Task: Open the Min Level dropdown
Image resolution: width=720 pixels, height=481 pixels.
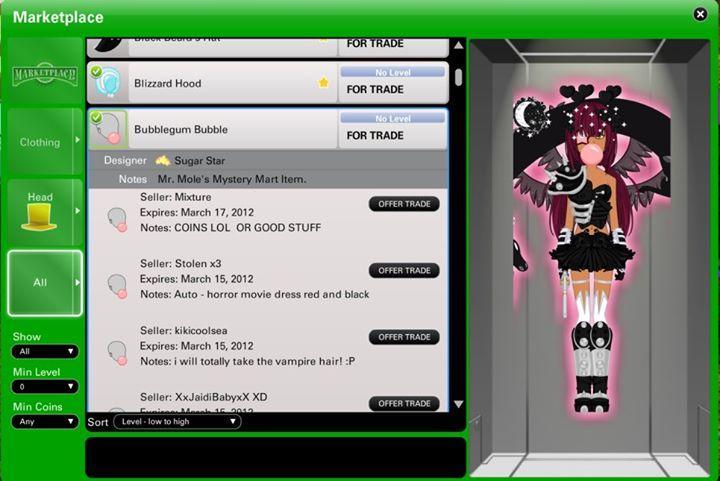Action: [x=45, y=386]
